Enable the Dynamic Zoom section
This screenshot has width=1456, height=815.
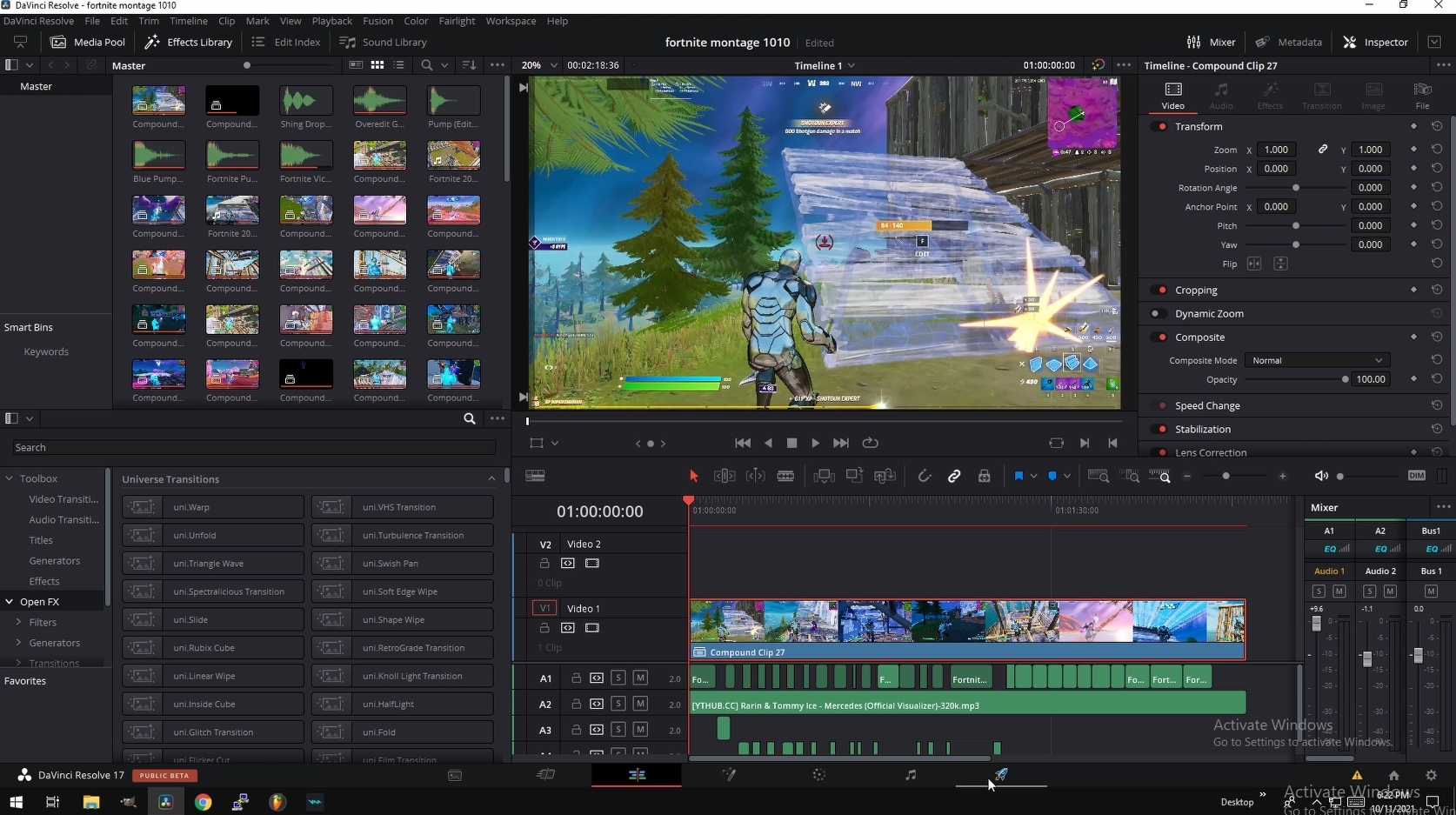(1157, 313)
